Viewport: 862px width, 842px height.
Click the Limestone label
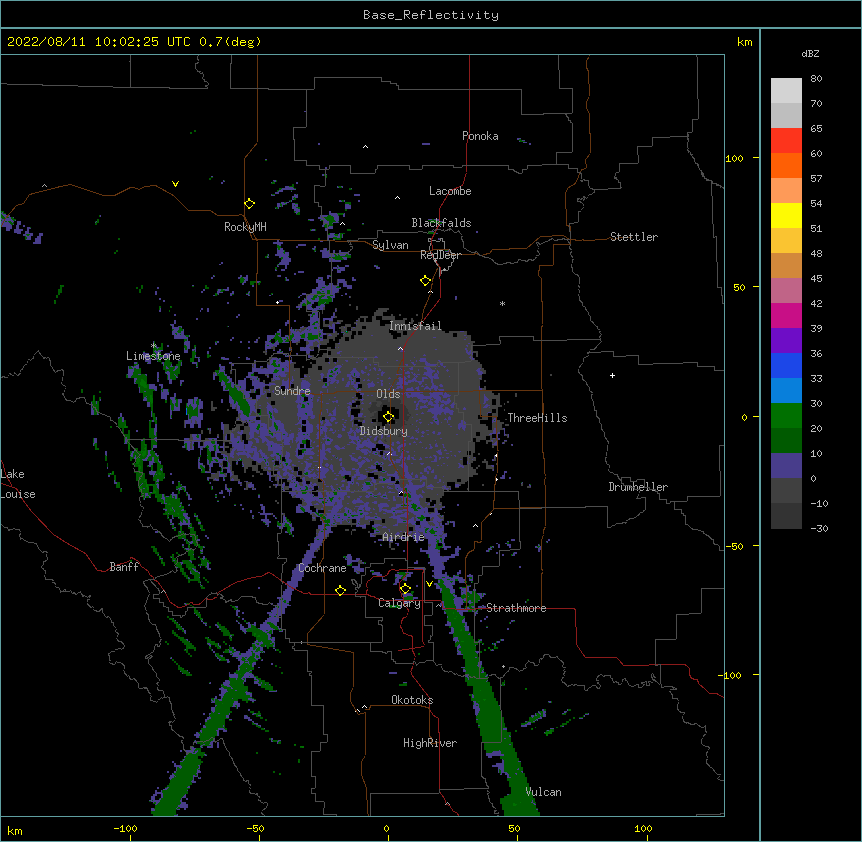[x=153, y=356]
